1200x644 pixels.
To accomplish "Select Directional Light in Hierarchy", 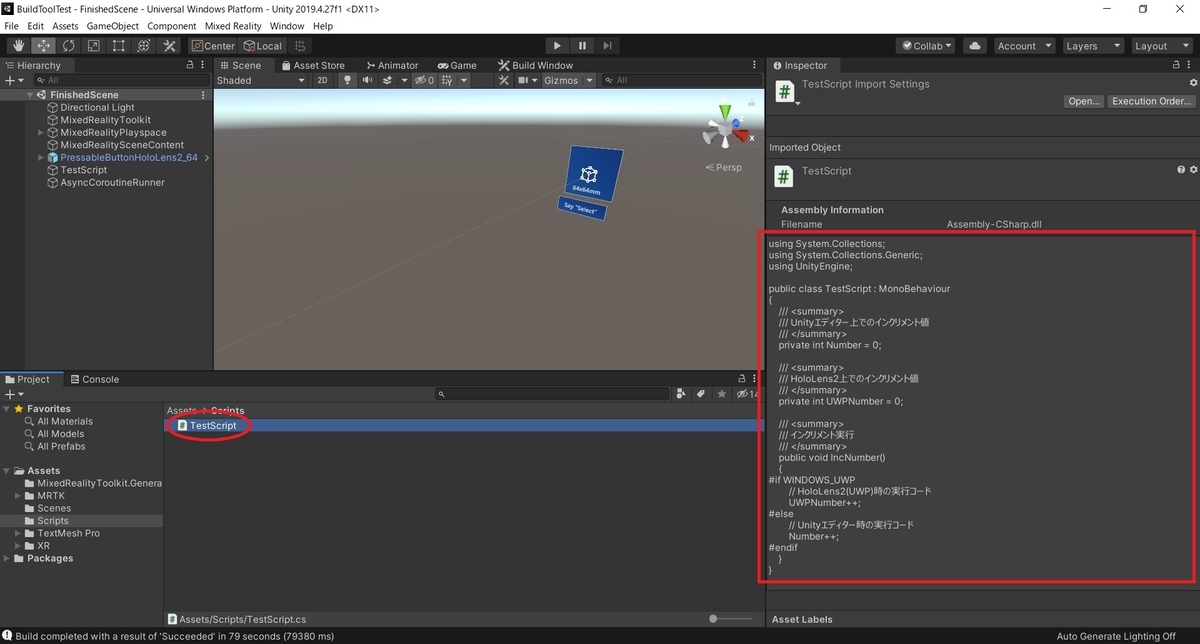I will point(97,107).
